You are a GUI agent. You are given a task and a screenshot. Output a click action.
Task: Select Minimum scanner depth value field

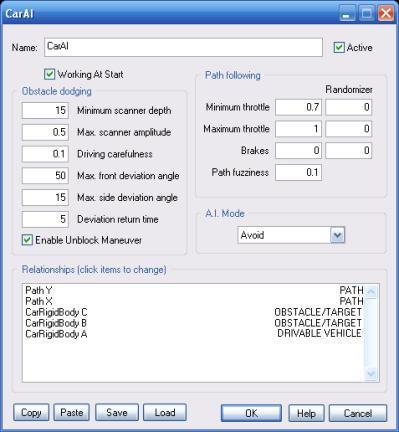45,110
